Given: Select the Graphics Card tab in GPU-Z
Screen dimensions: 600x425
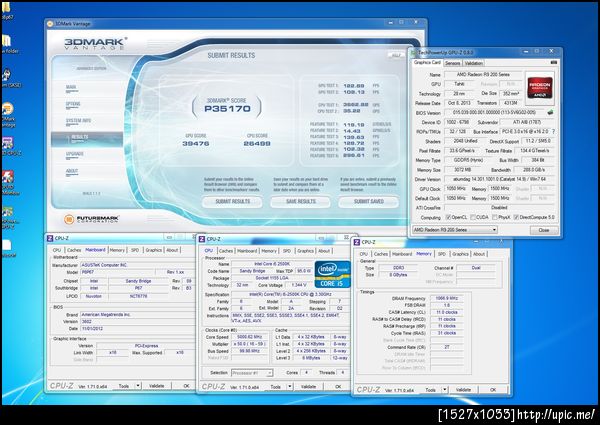Looking at the screenshot, I should point(427,62).
